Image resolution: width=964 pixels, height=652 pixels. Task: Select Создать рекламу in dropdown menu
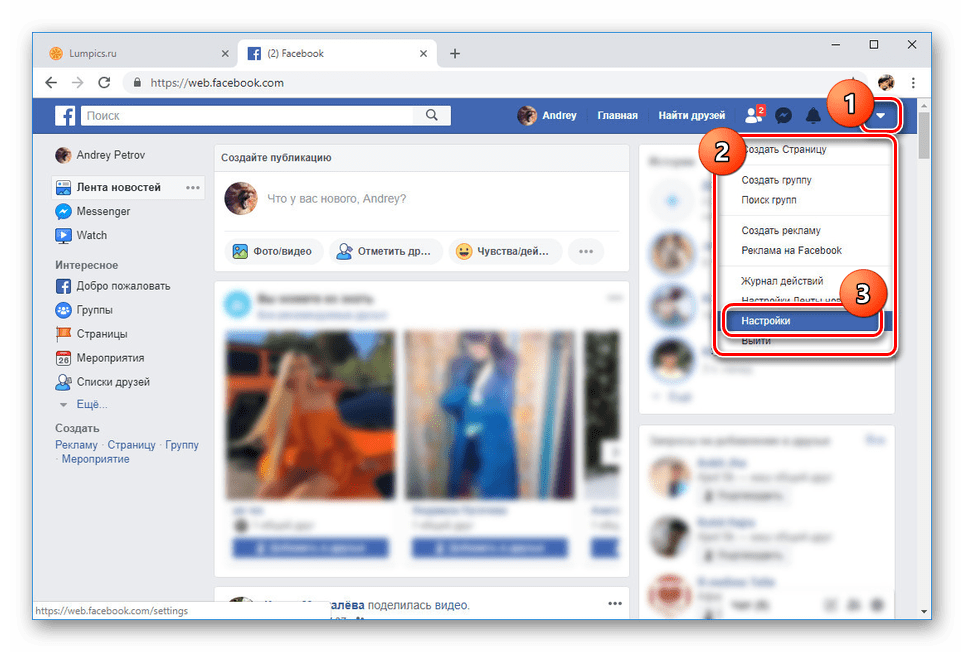pos(781,230)
